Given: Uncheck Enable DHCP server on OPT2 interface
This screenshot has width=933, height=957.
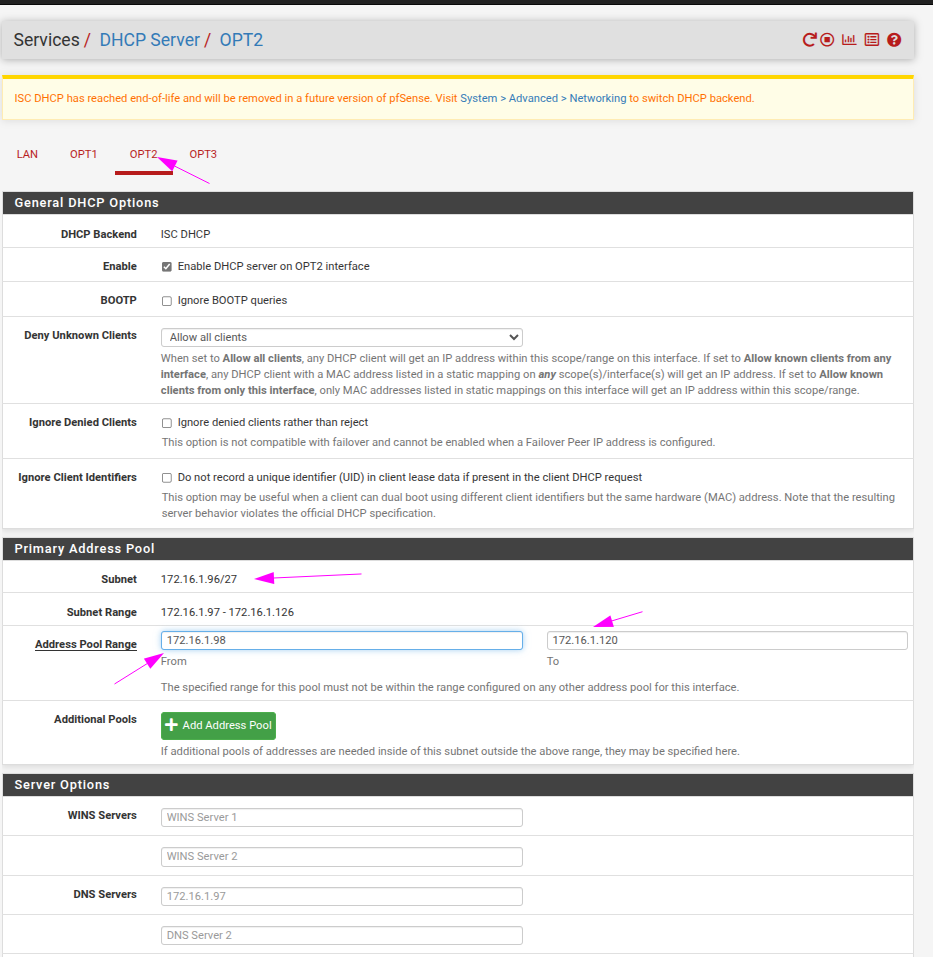Looking at the screenshot, I should pos(167,267).
